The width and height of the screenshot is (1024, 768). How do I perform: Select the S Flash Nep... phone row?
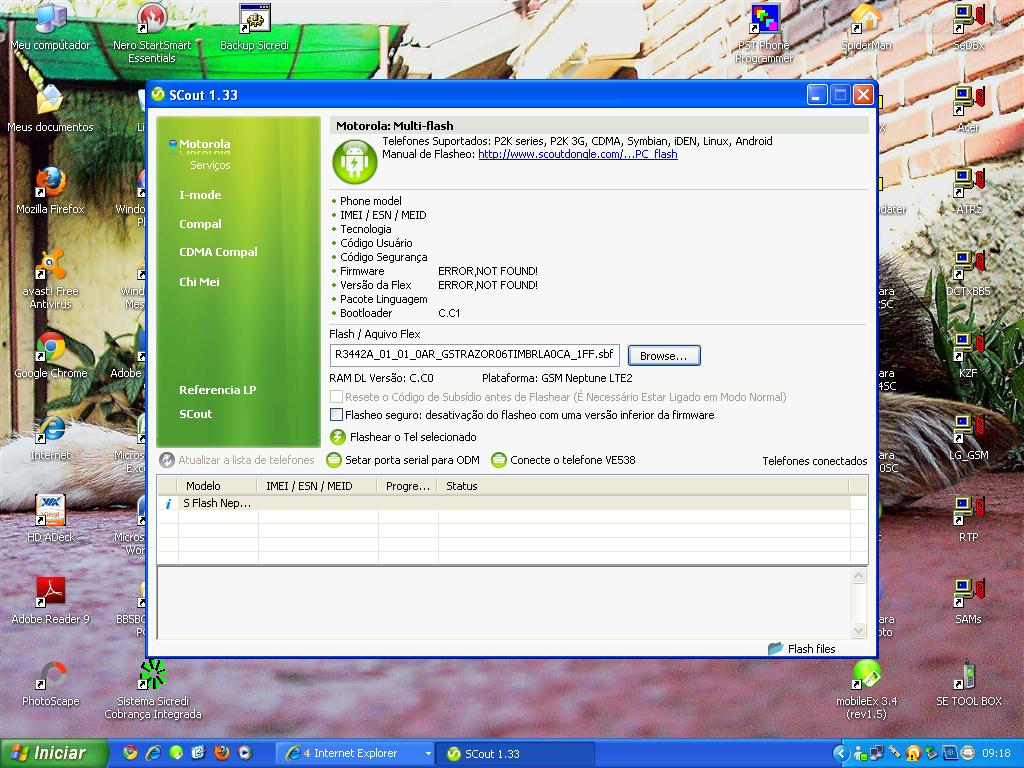pos(504,503)
